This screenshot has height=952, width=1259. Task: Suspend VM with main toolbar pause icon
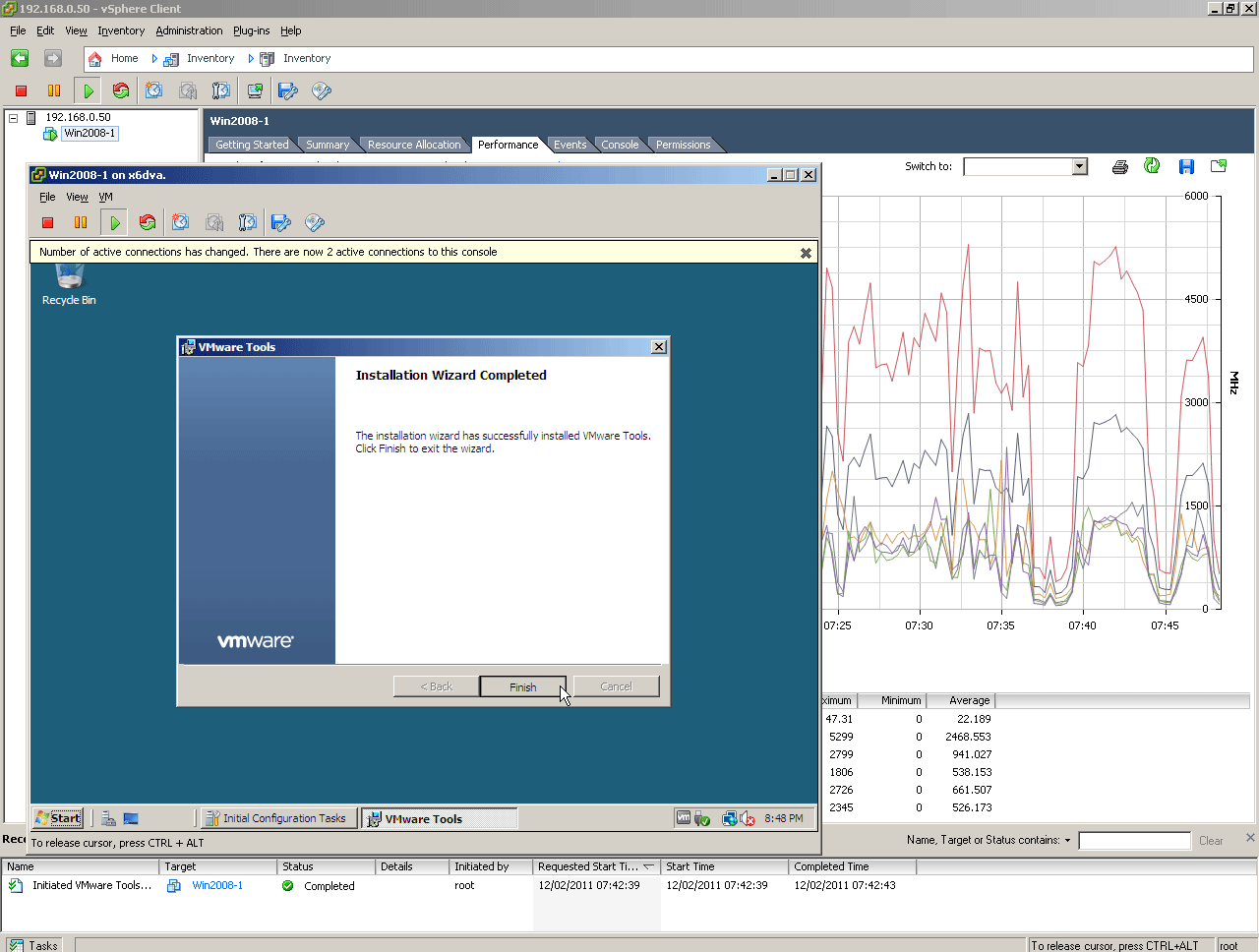pyautogui.click(x=54, y=90)
